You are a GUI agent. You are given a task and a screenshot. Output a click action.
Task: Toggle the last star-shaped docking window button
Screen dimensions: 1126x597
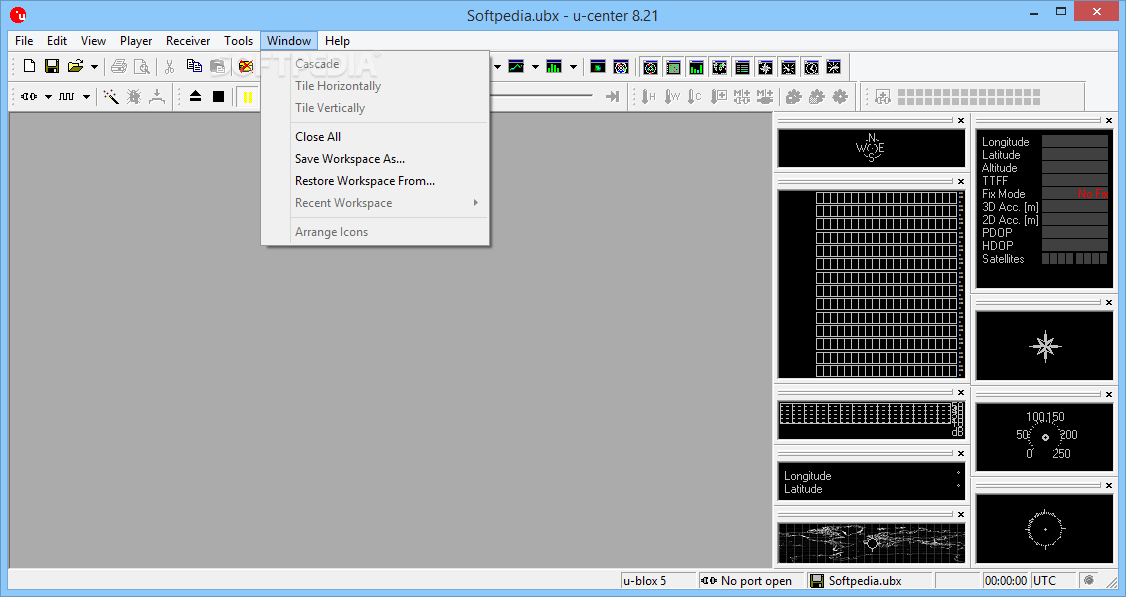tap(834, 68)
